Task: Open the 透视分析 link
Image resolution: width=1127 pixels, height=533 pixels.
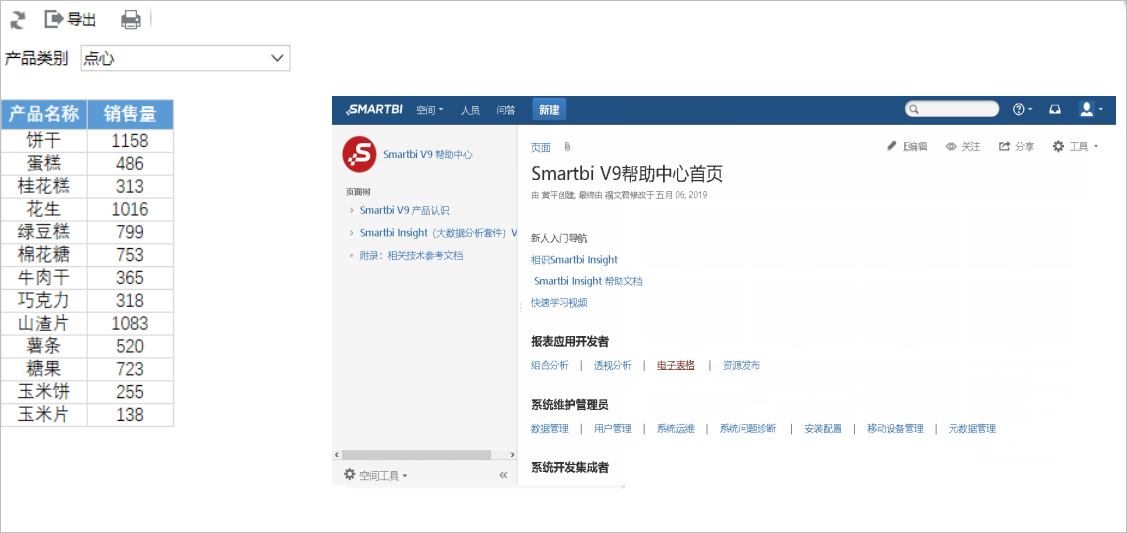Action: click(612, 365)
